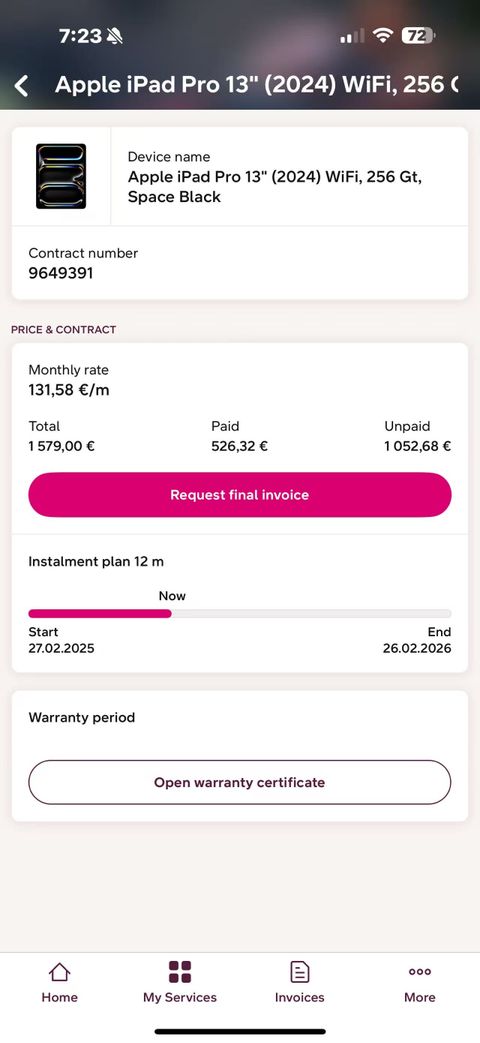Tap the Monthly rate 131,58 €/m
The height and width of the screenshot is (1043, 480).
[68, 390]
